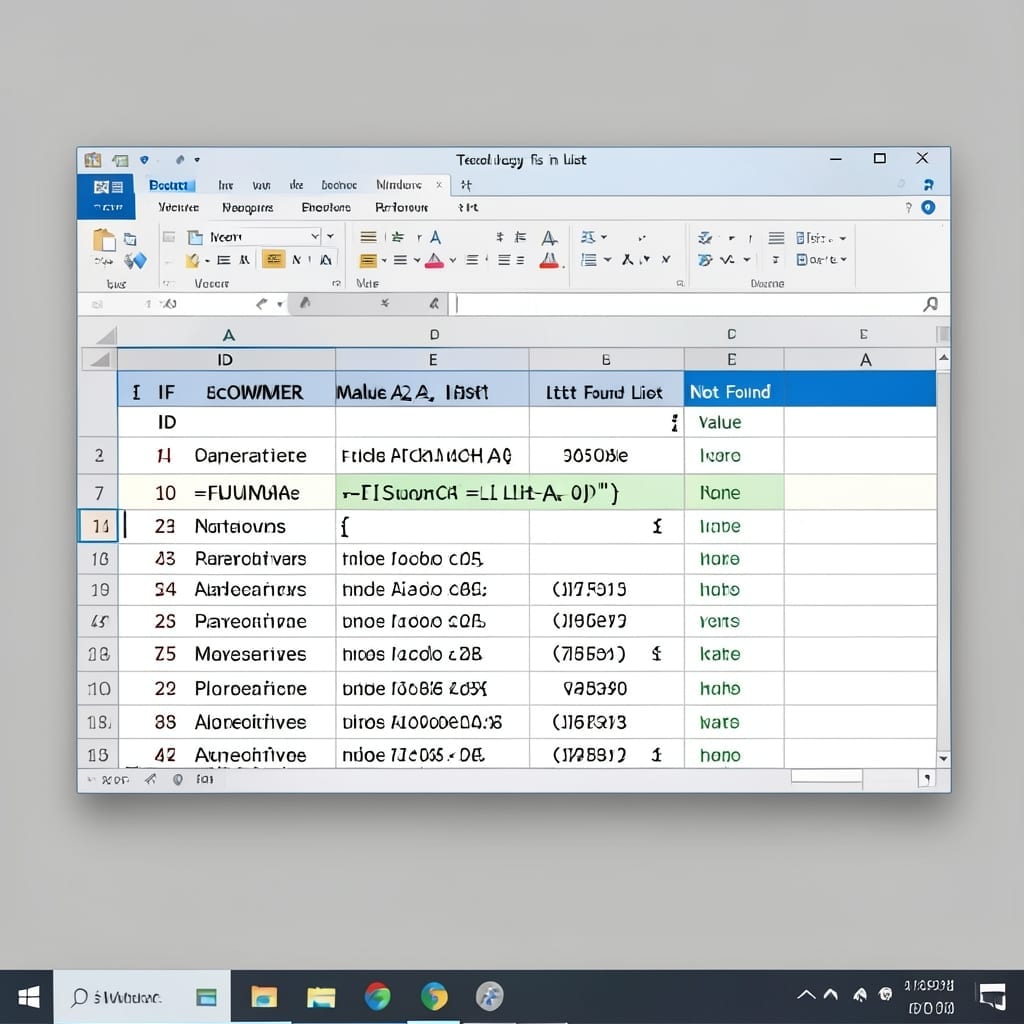The image size is (1024, 1024).
Task: Expand the bulleted list dropdown arrow
Action: pyautogui.click(x=607, y=260)
